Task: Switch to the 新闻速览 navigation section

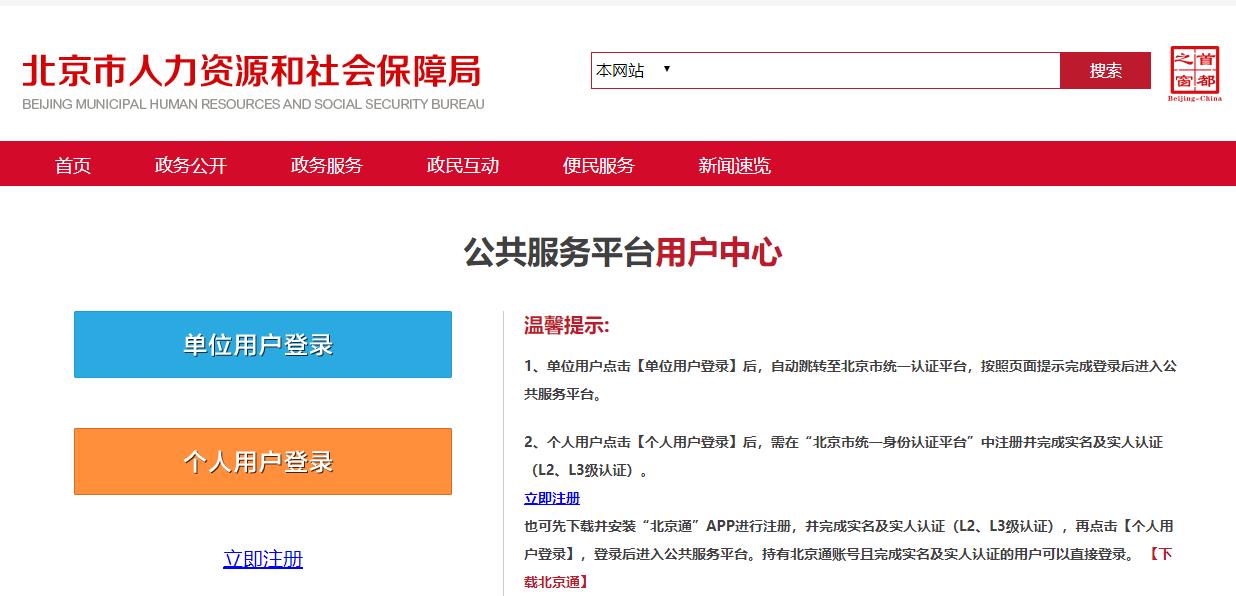Action: pyautogui.click(x=735, y=165)
